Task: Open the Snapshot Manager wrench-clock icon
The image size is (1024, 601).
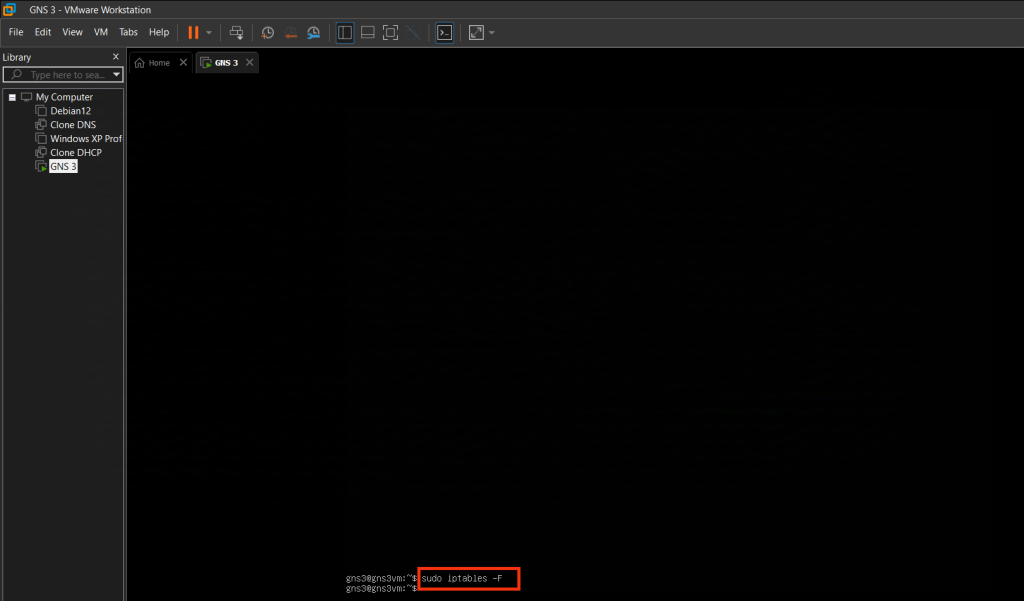Action: point(313,32)
